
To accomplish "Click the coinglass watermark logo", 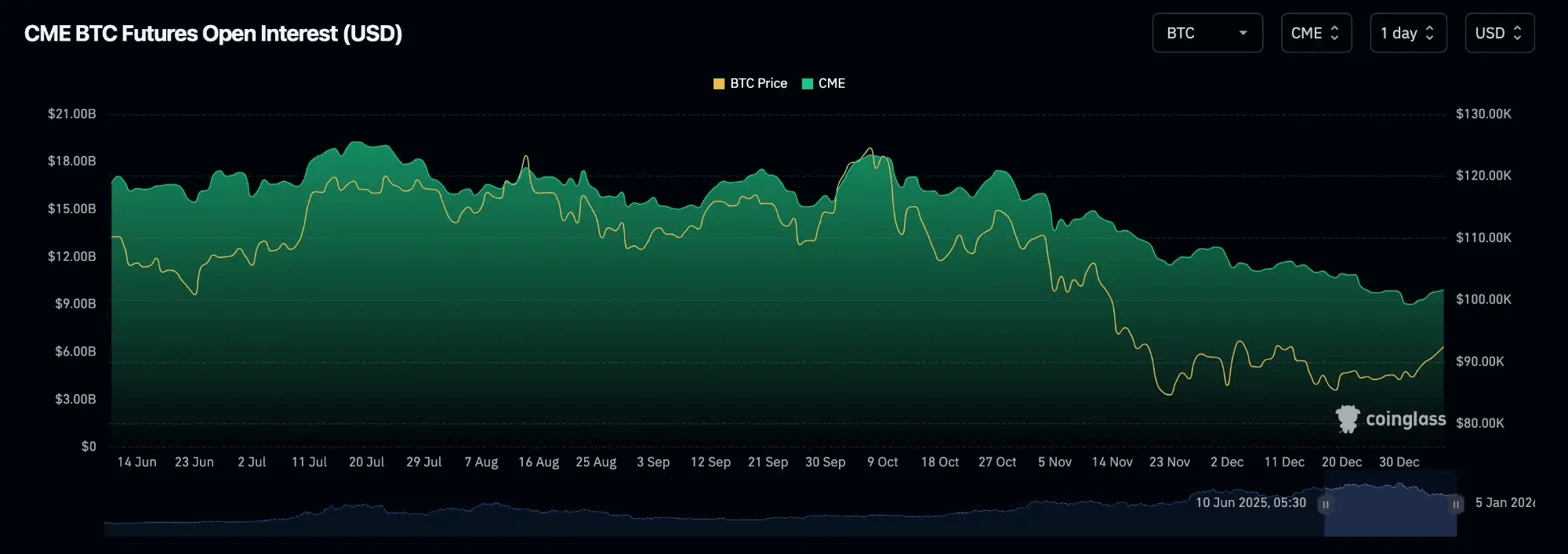I will pyautogui.click(x=1391, y=419).
